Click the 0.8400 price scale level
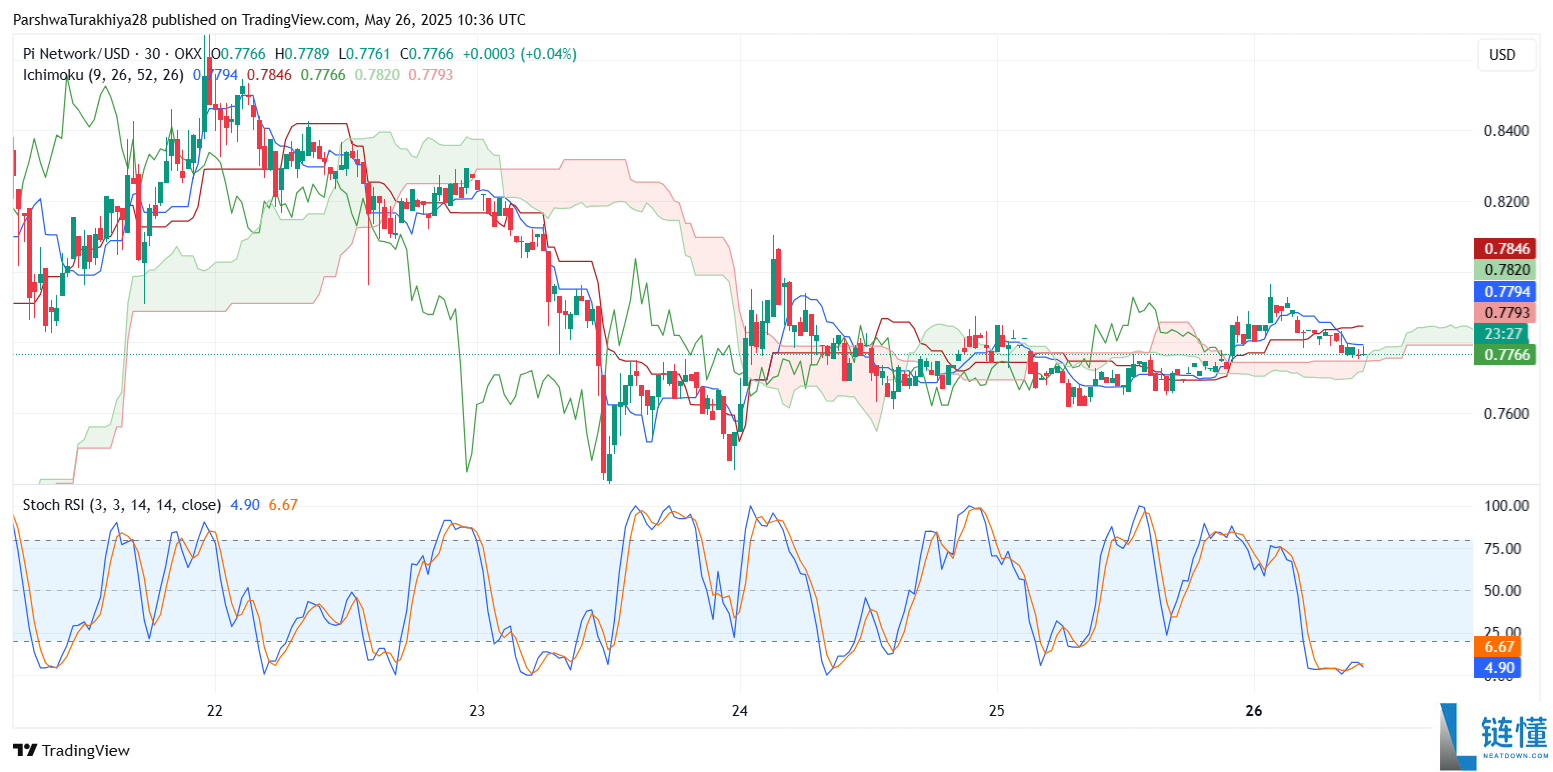This screenshot has width=1553, height=772. click(x=1504, y=131)
